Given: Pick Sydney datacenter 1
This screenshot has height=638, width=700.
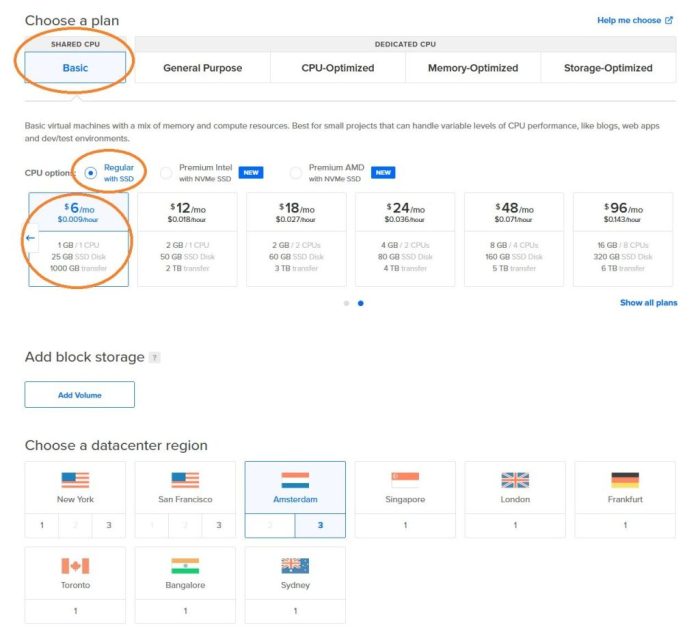Looking at the screenshot, I should pyautogui.click(x=295, y=611).
